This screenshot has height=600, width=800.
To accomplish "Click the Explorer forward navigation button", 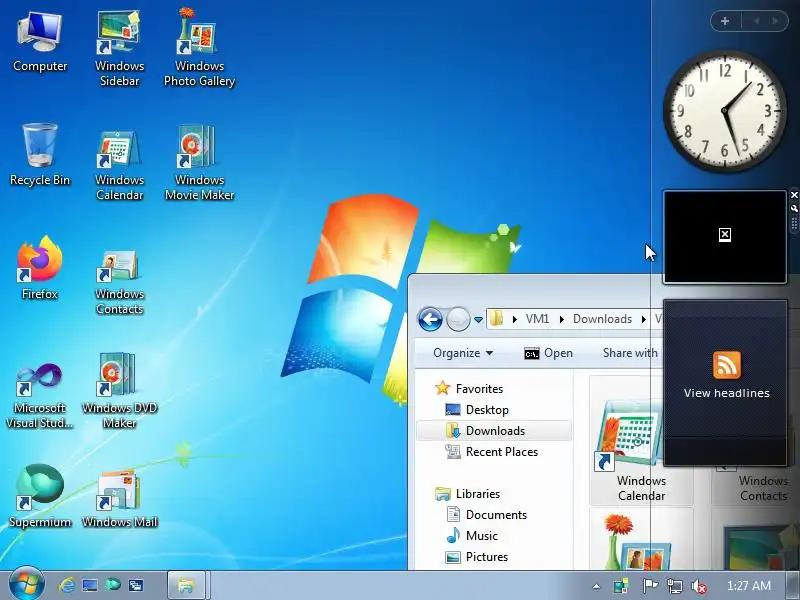I will point(458,319).
